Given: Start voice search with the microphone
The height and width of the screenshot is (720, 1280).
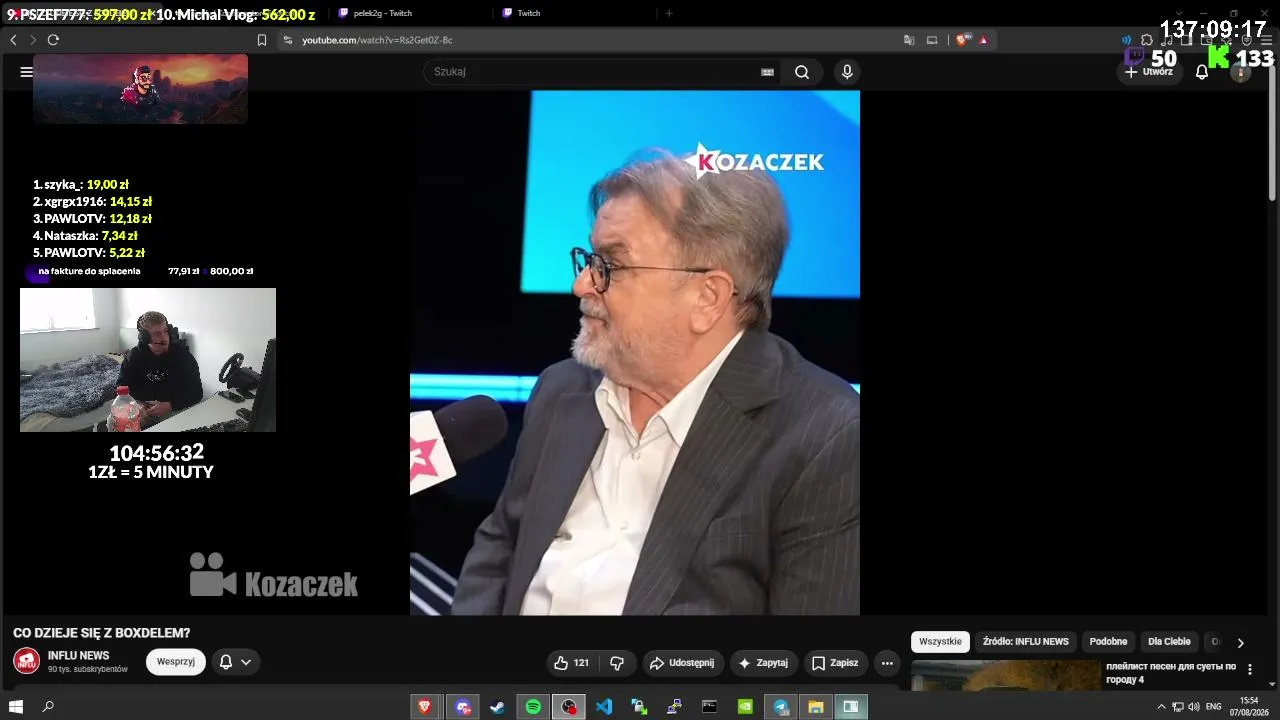Looking at the screenshot, I should click(847, 72).
